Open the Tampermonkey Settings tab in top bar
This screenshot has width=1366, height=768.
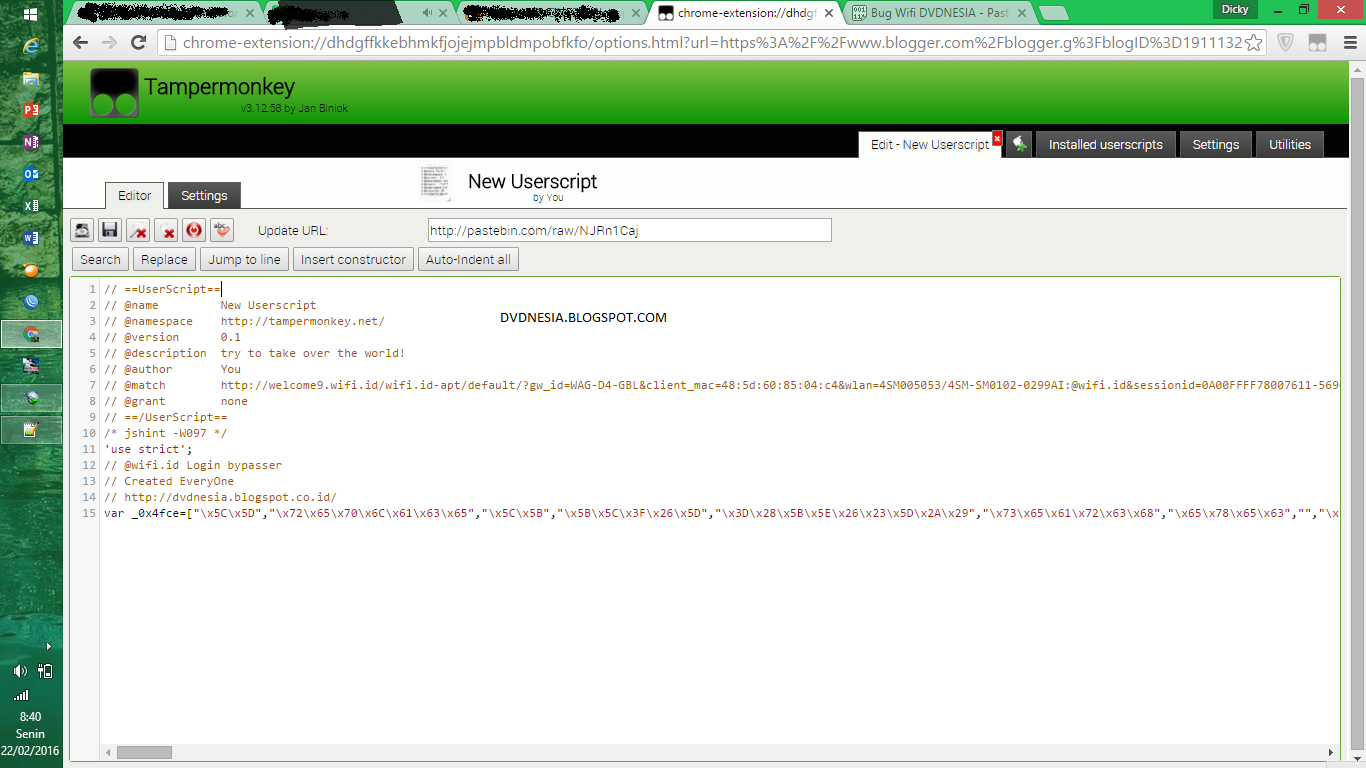click(x=1216, y=144)
